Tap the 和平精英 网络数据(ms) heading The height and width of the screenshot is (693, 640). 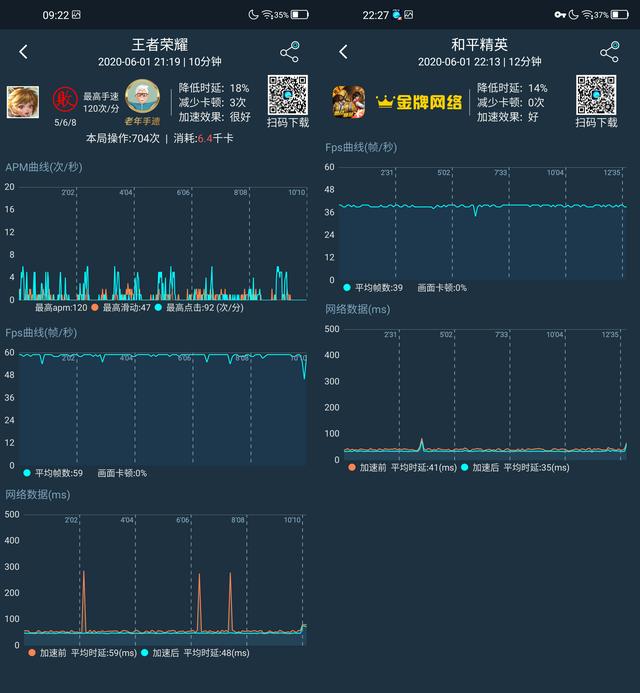coord(358,309)
